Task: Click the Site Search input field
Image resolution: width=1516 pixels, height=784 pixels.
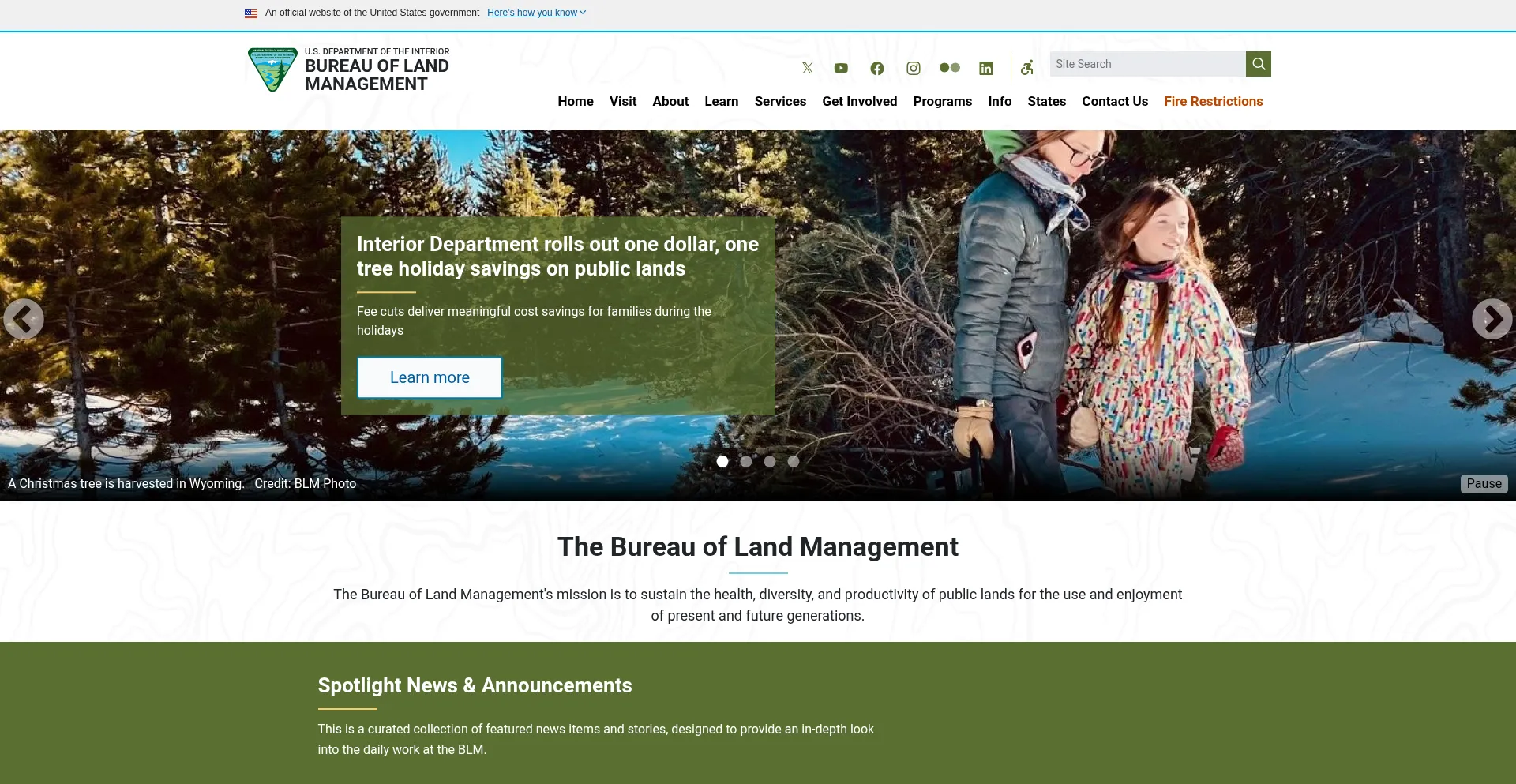Action: [x=1147, y=64]
